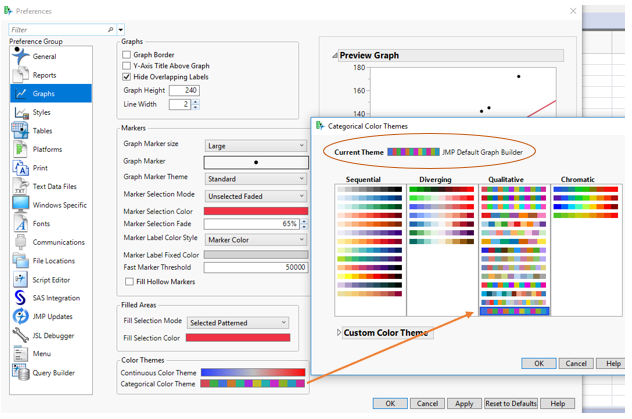
Task: Click the Platforms preference group icon
Action: 20,149
